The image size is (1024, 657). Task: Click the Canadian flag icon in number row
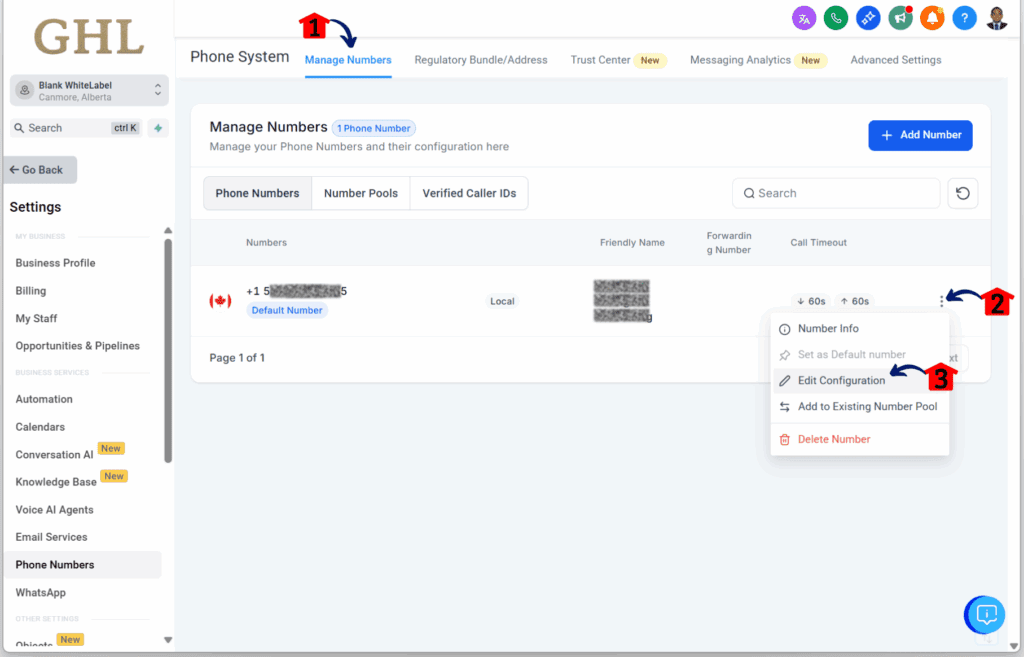tap(220, 301)
